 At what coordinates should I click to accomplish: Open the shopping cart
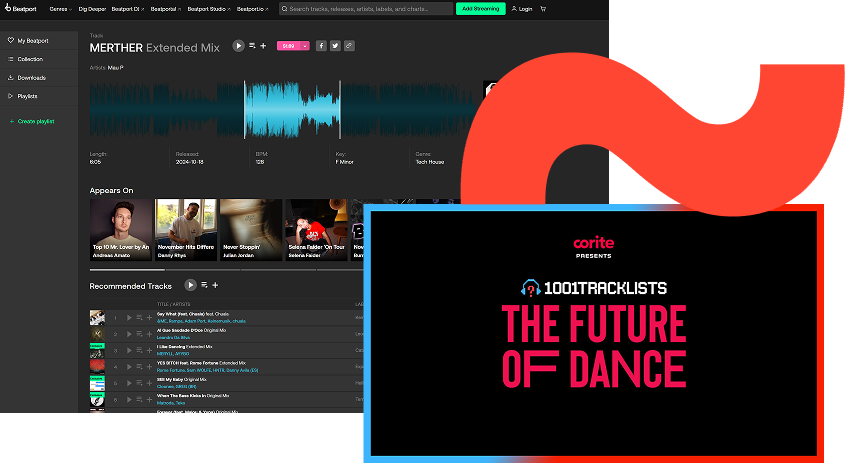[543, 9]
